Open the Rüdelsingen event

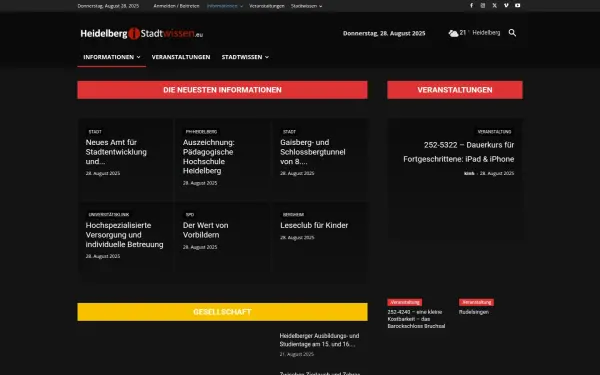pyautogui.click(x=474, y=312)
